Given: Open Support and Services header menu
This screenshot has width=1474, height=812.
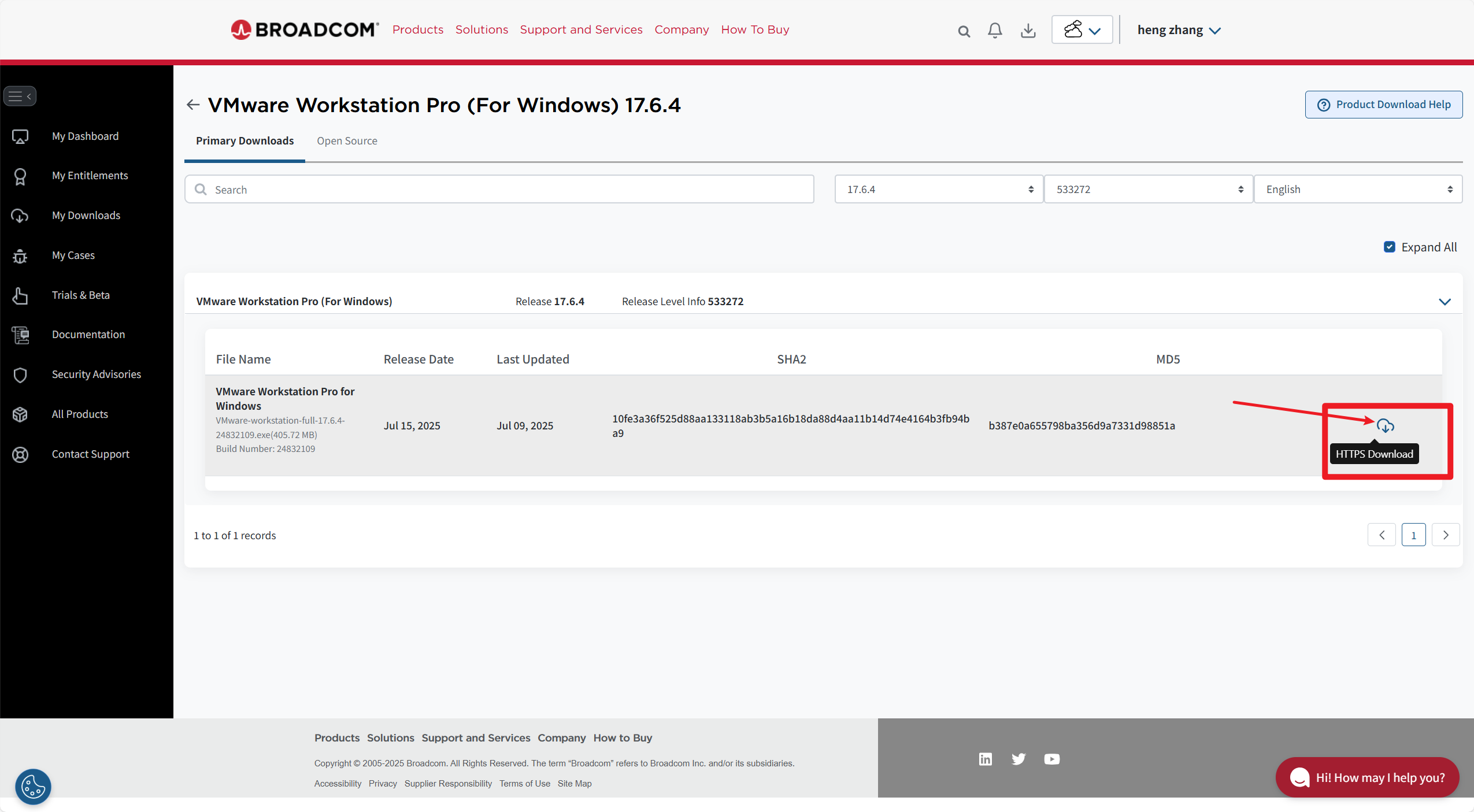Looking at the screenshot, I should point(581,29).
